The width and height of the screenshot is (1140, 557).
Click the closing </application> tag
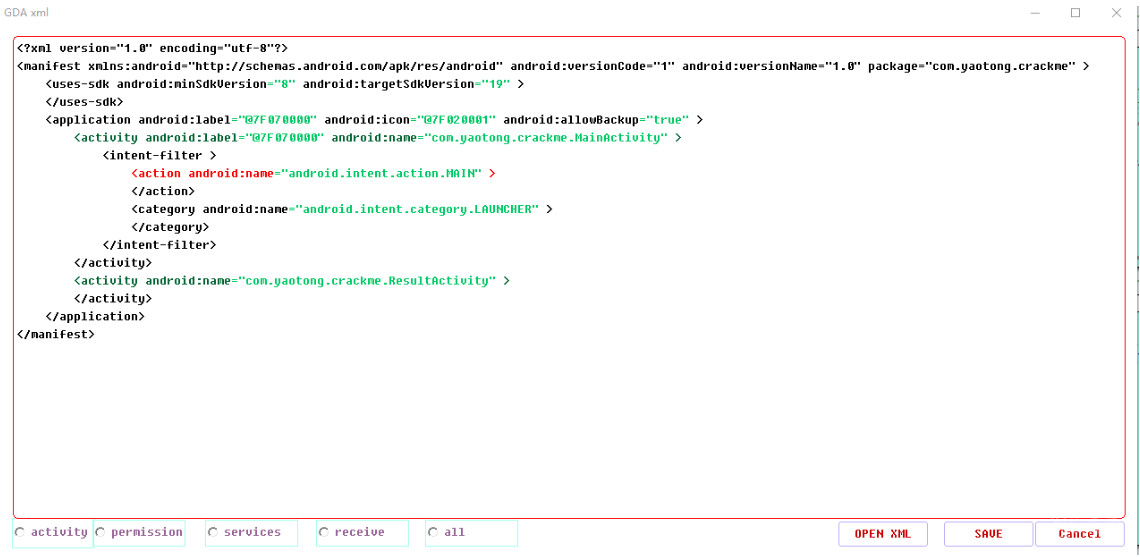[x=95, y=316]
